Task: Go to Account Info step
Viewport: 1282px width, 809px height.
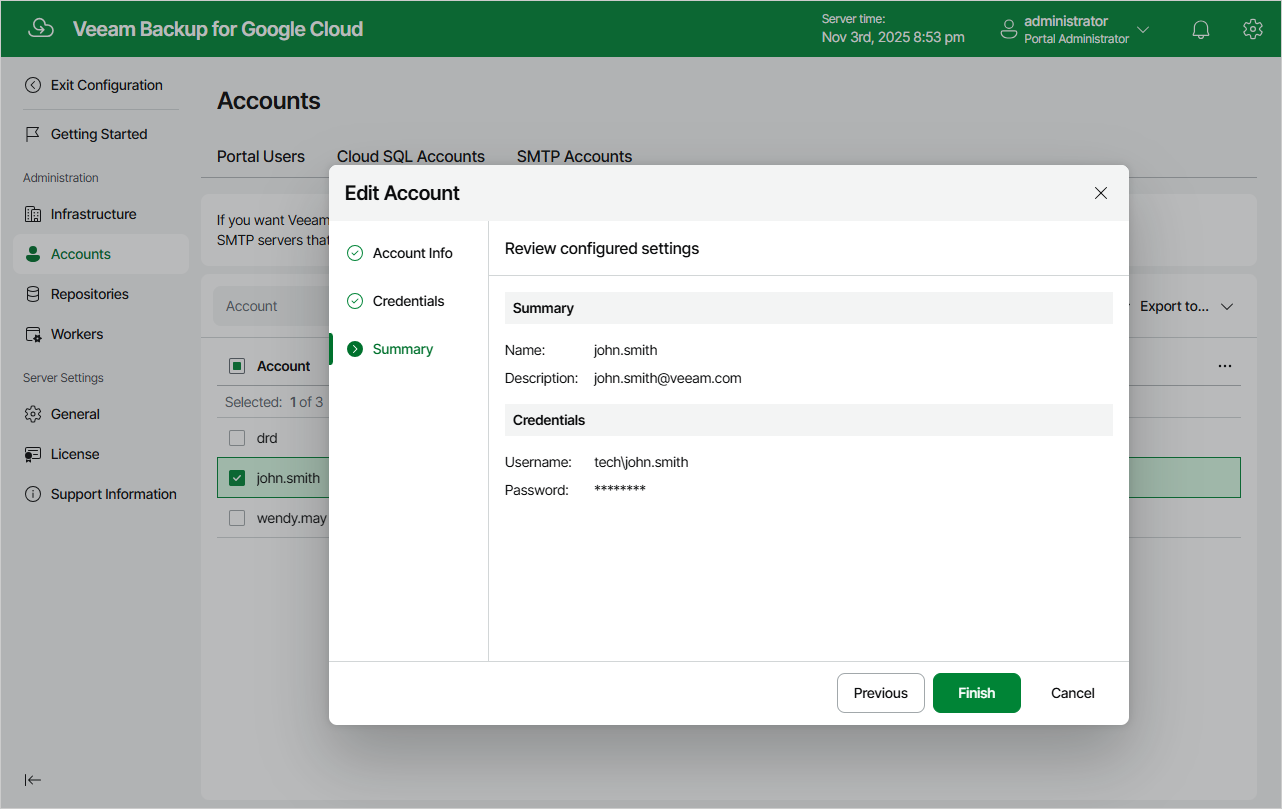Action: pyautogui.click(x=412, y=253)
